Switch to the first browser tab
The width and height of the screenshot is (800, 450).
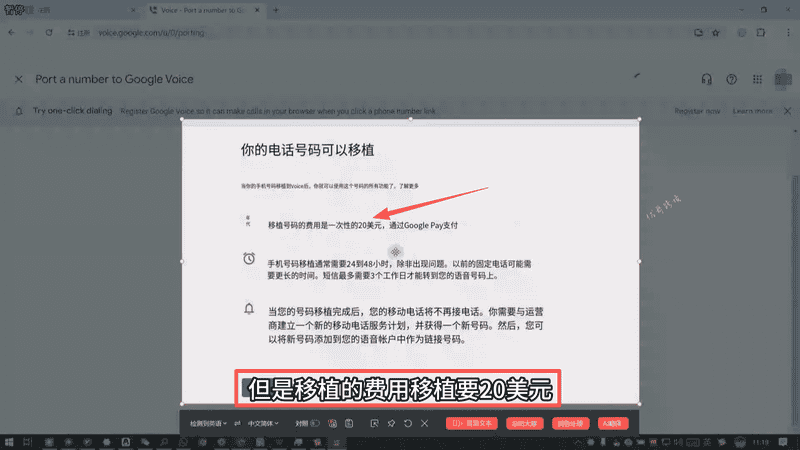tap(71, 10)
